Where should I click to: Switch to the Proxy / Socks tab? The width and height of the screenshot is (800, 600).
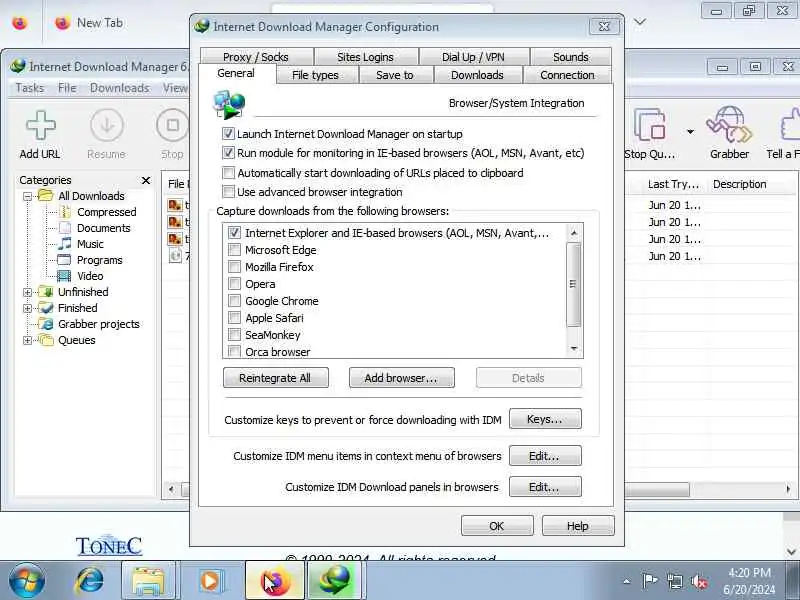(256, 57)
